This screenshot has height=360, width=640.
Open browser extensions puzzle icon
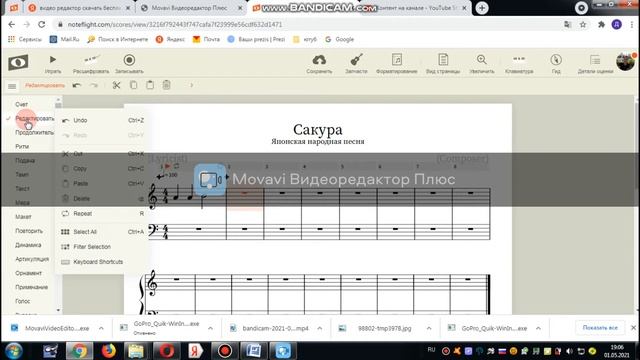click(601, 24)
